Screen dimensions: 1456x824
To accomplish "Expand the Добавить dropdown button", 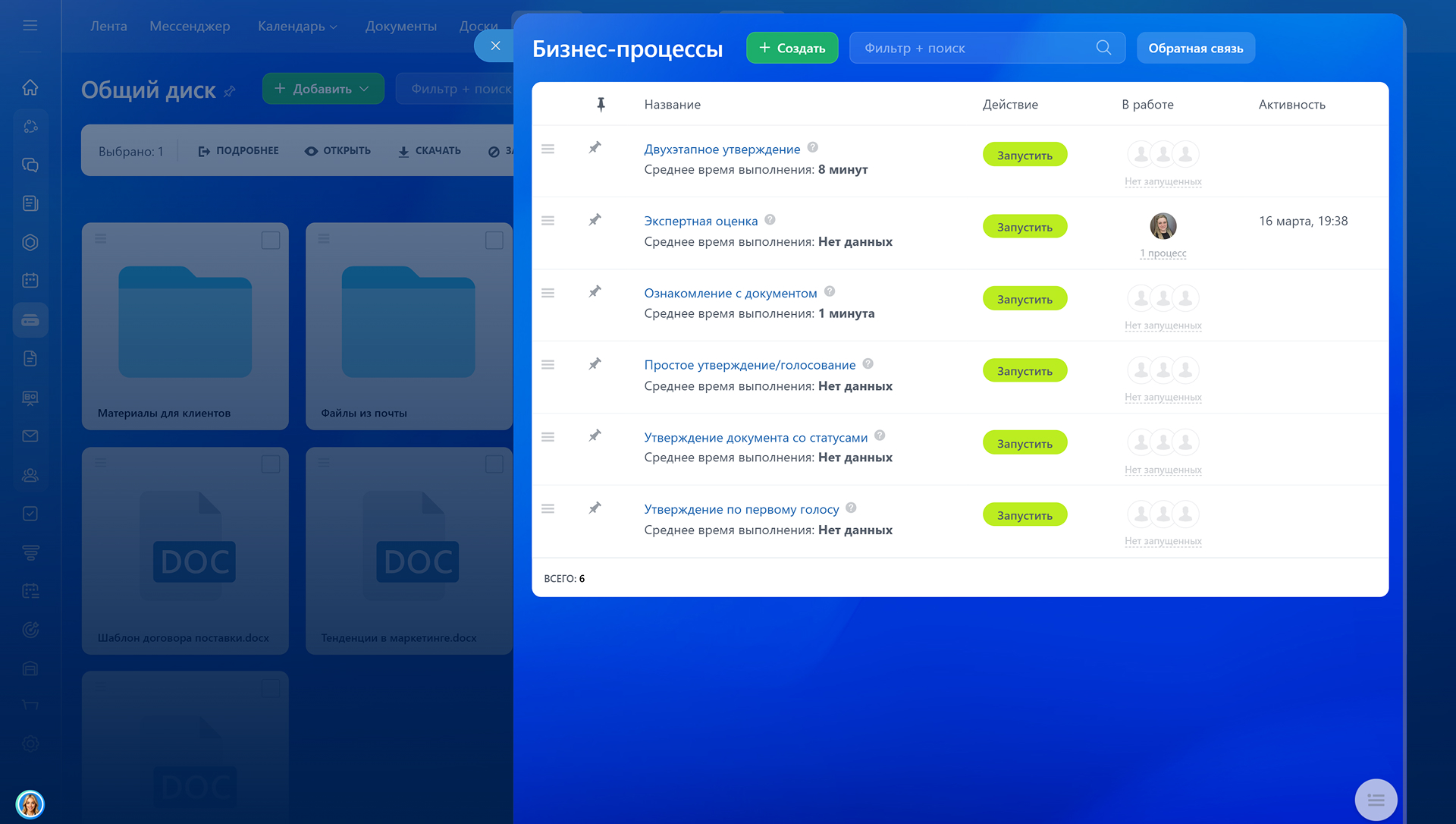I will tap(323, 89).
